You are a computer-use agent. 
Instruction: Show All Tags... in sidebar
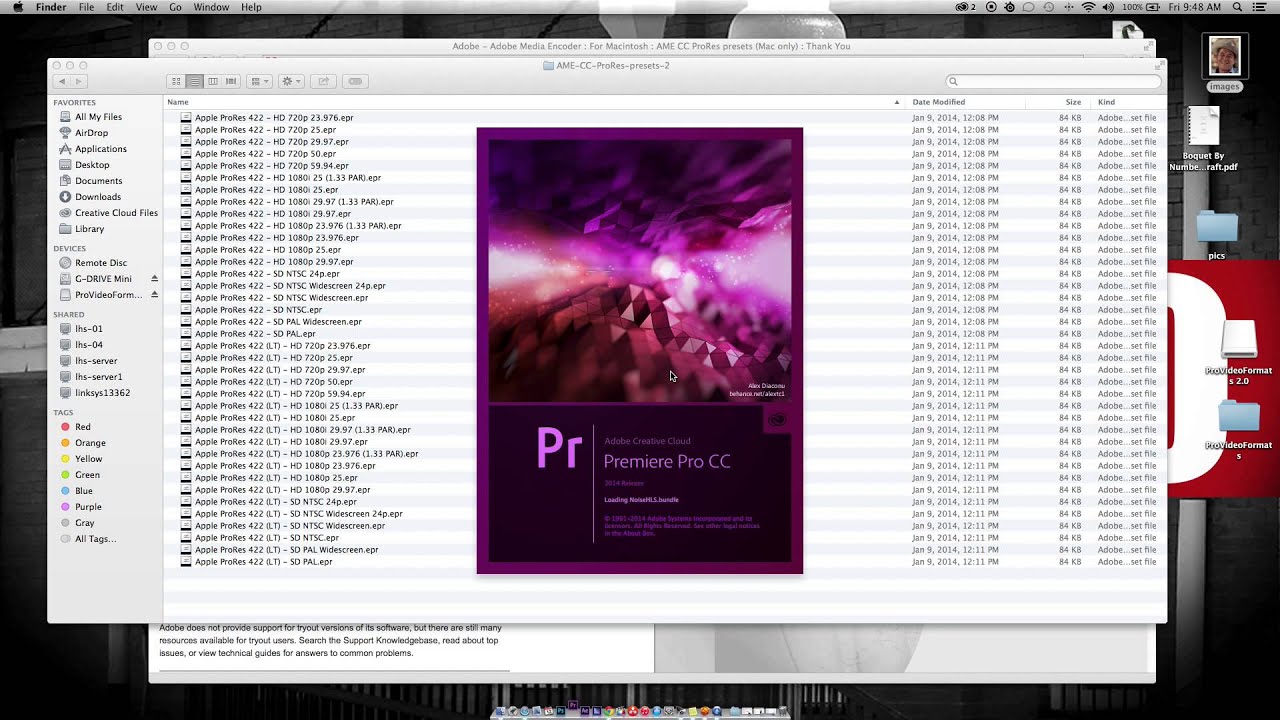pos(94,539)
